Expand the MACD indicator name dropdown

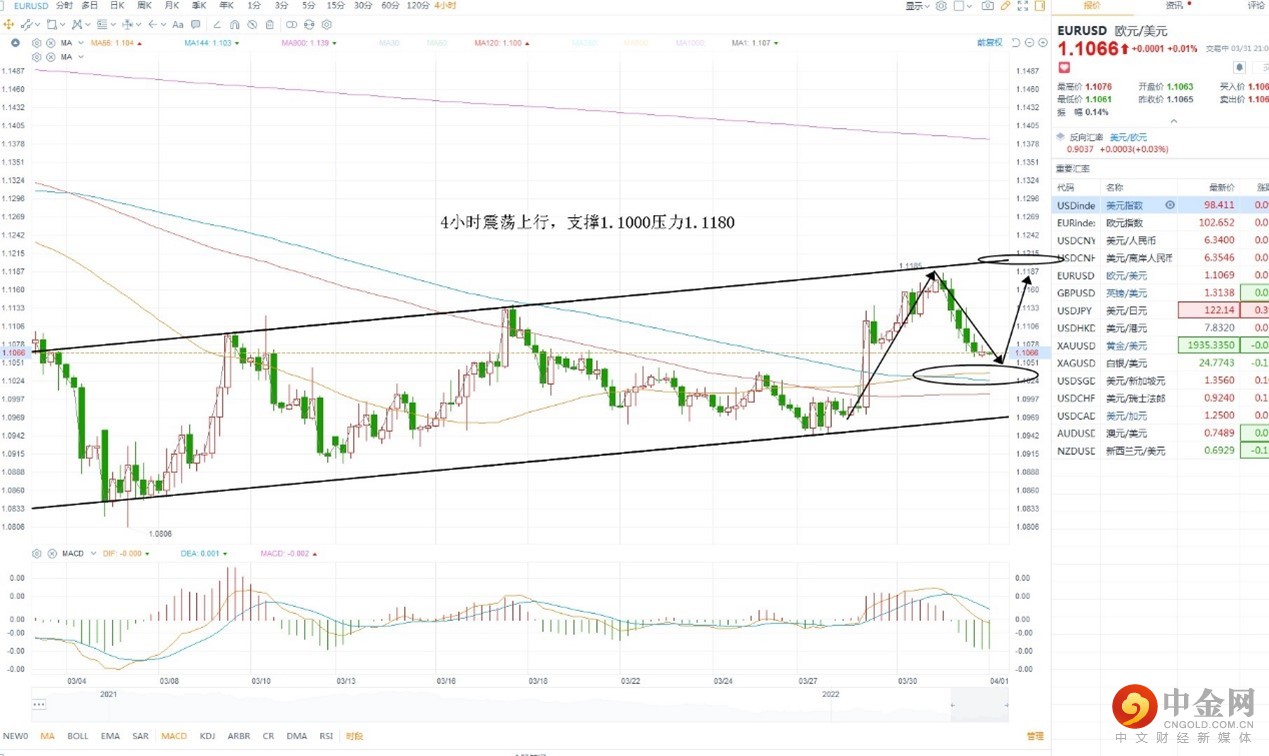tap(92, 553)
